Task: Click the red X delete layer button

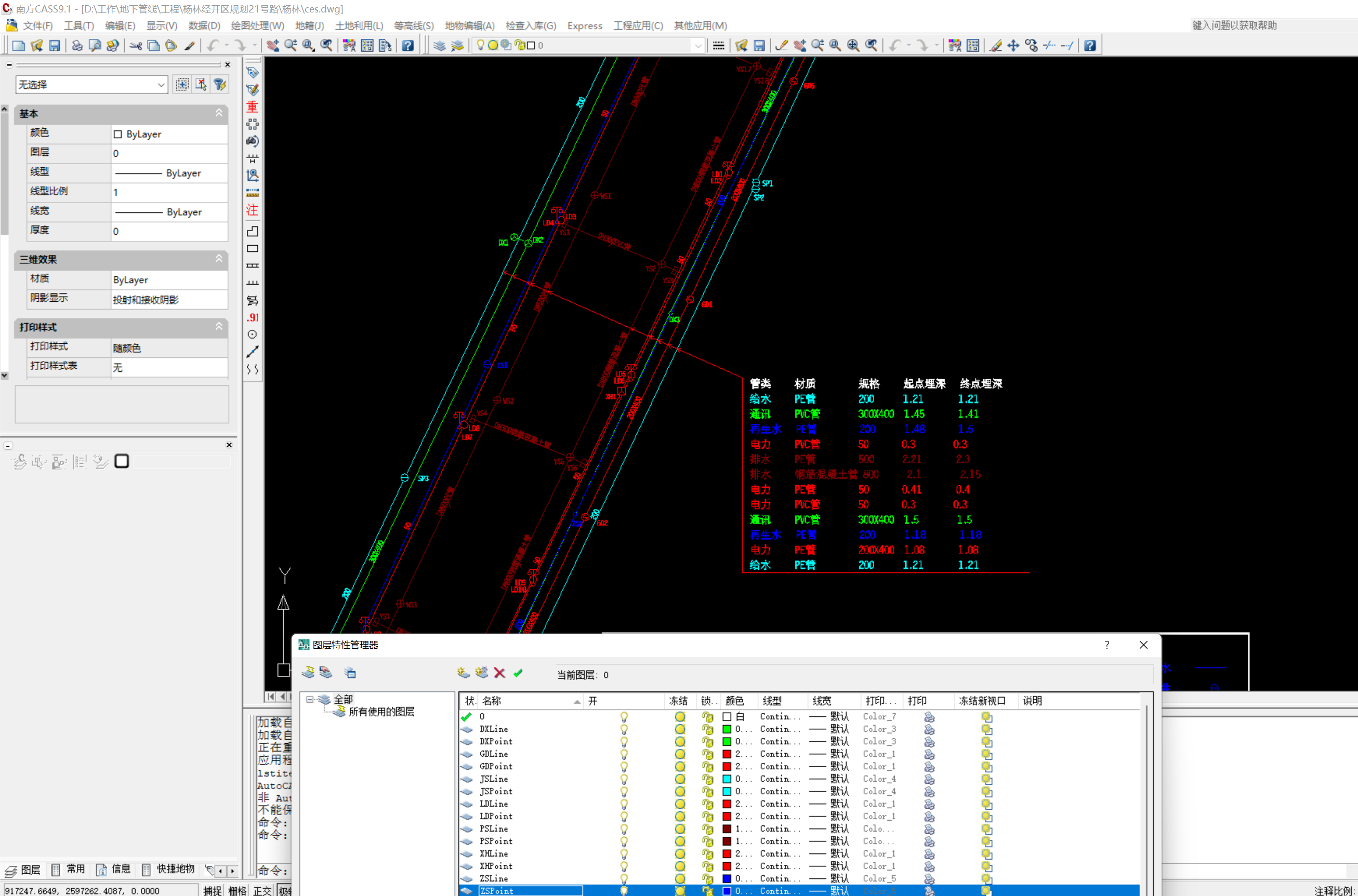Action: coord(499,673)
